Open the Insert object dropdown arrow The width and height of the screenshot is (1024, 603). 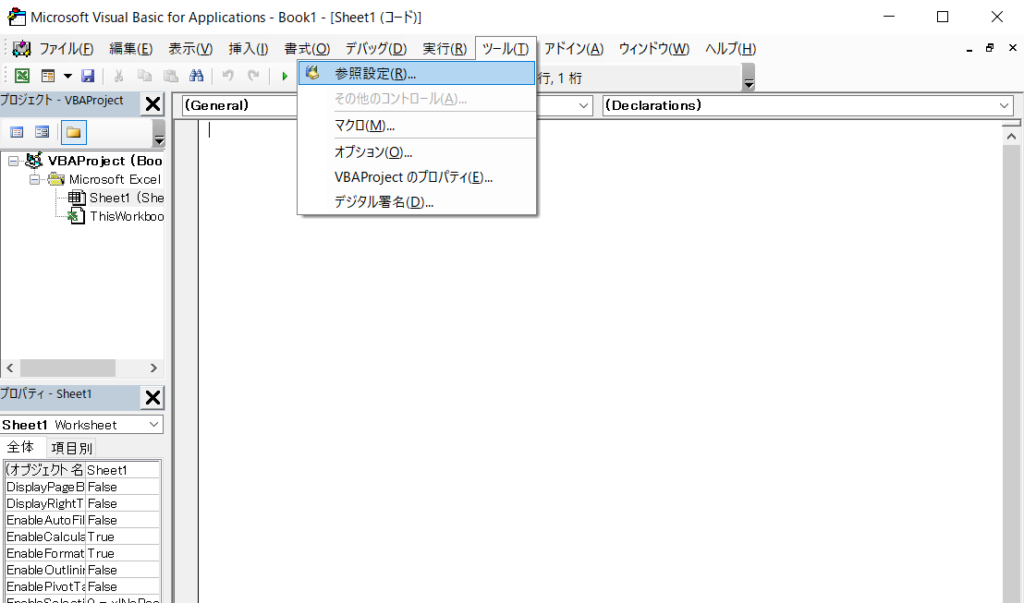click(x=67, y=76)
